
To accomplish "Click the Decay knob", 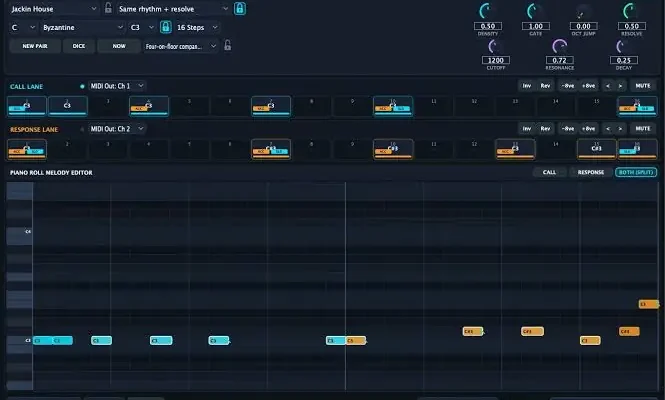I will coord(623,47).
